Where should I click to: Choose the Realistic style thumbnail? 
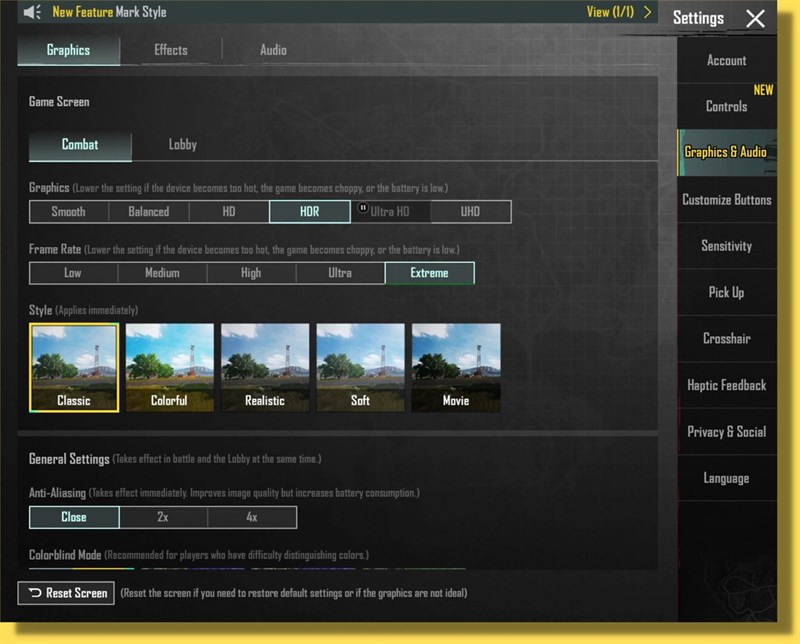point(265,367)
